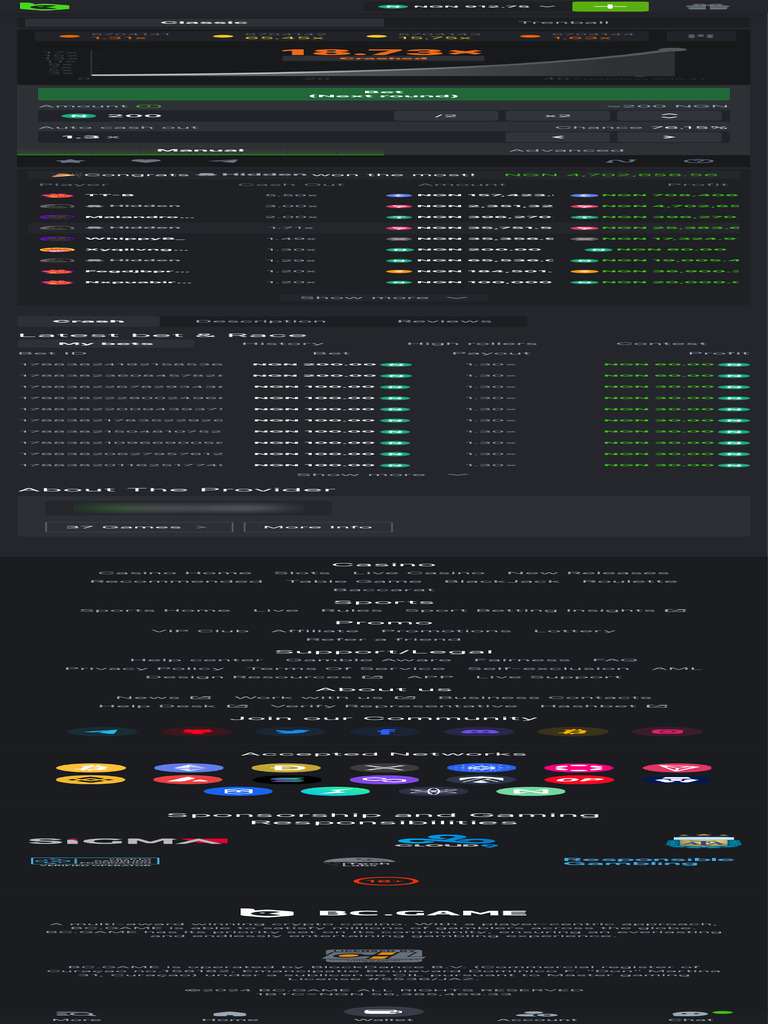Screen dimensions: 768x1024
Task: Open the Responsible Gambling link
Action: click(x=648, y=861)
